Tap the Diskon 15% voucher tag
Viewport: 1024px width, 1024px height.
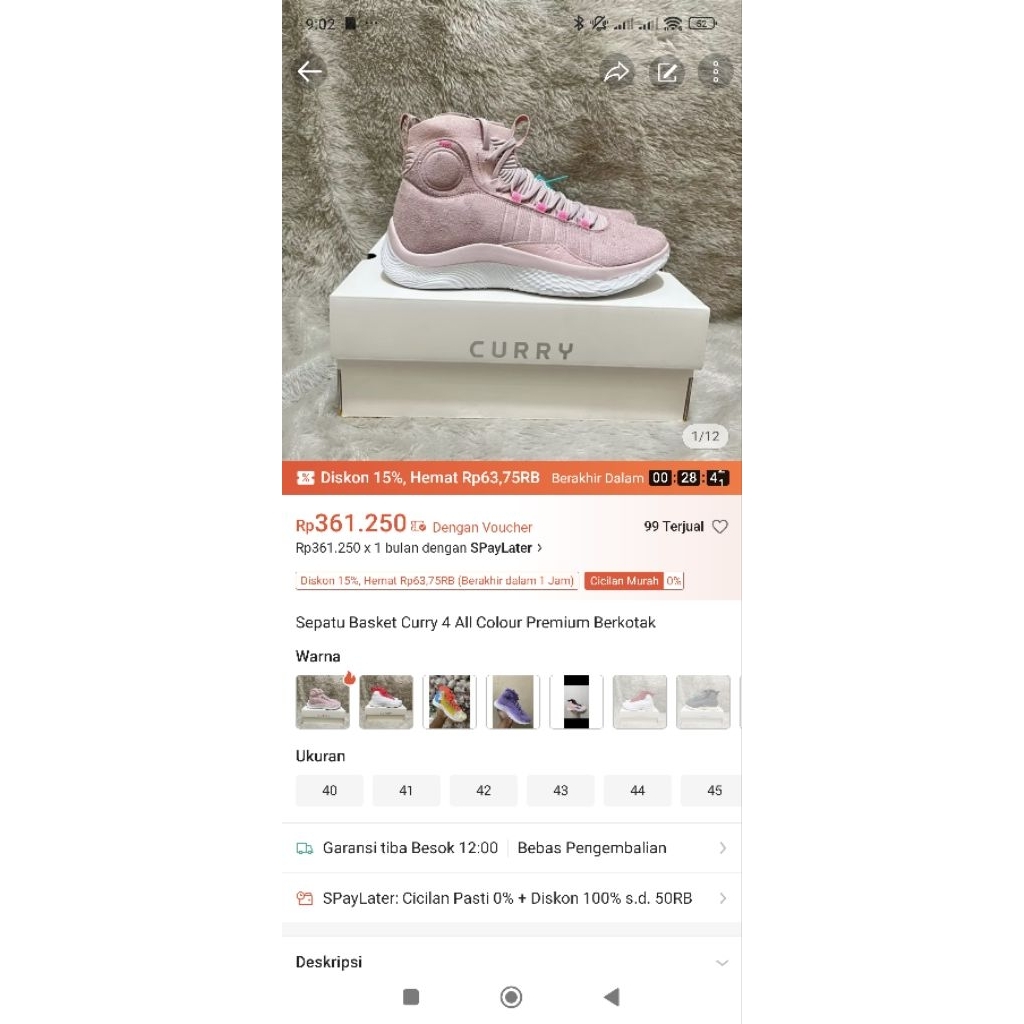coord(437,581)
